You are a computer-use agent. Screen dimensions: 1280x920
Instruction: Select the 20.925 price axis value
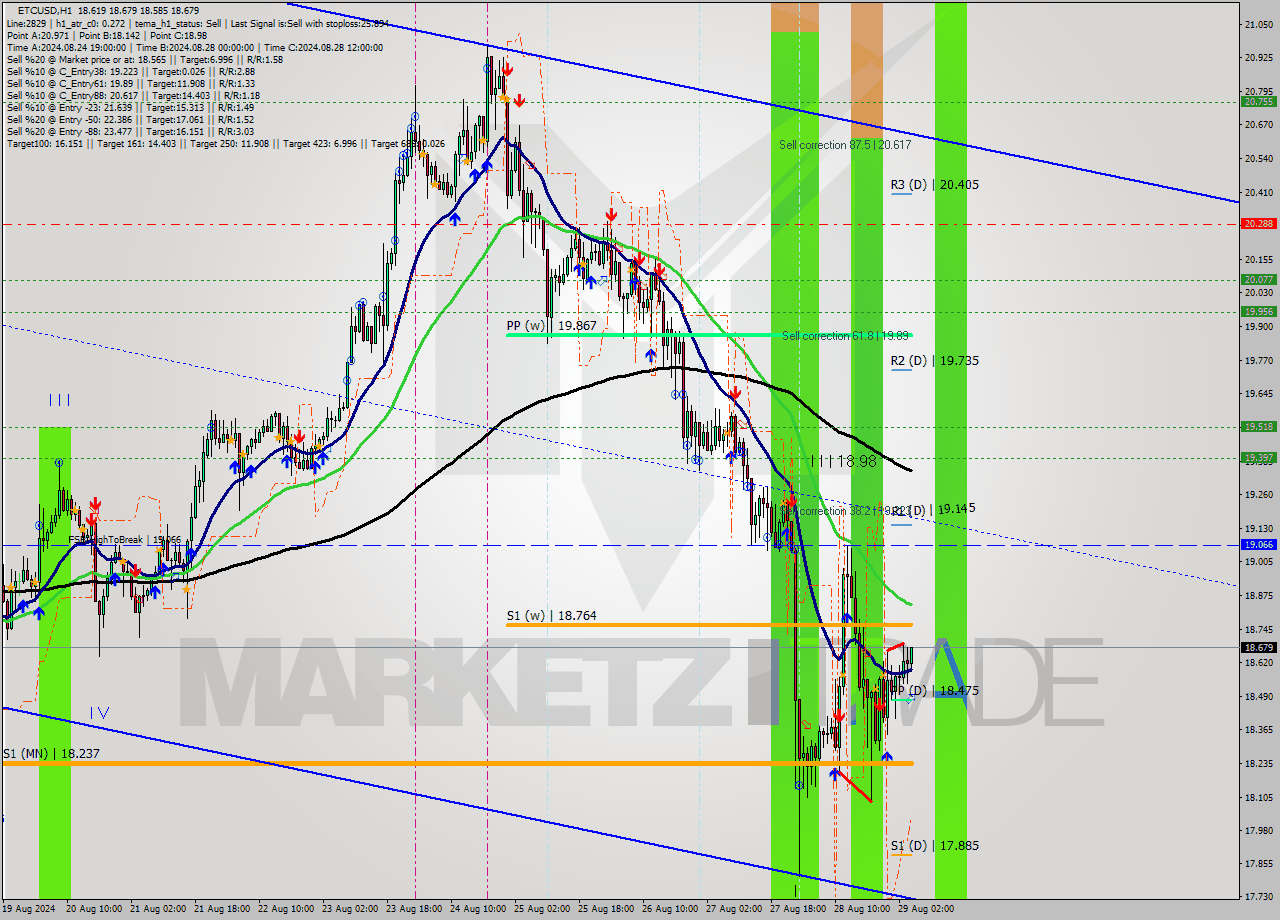coord(1258,57)
